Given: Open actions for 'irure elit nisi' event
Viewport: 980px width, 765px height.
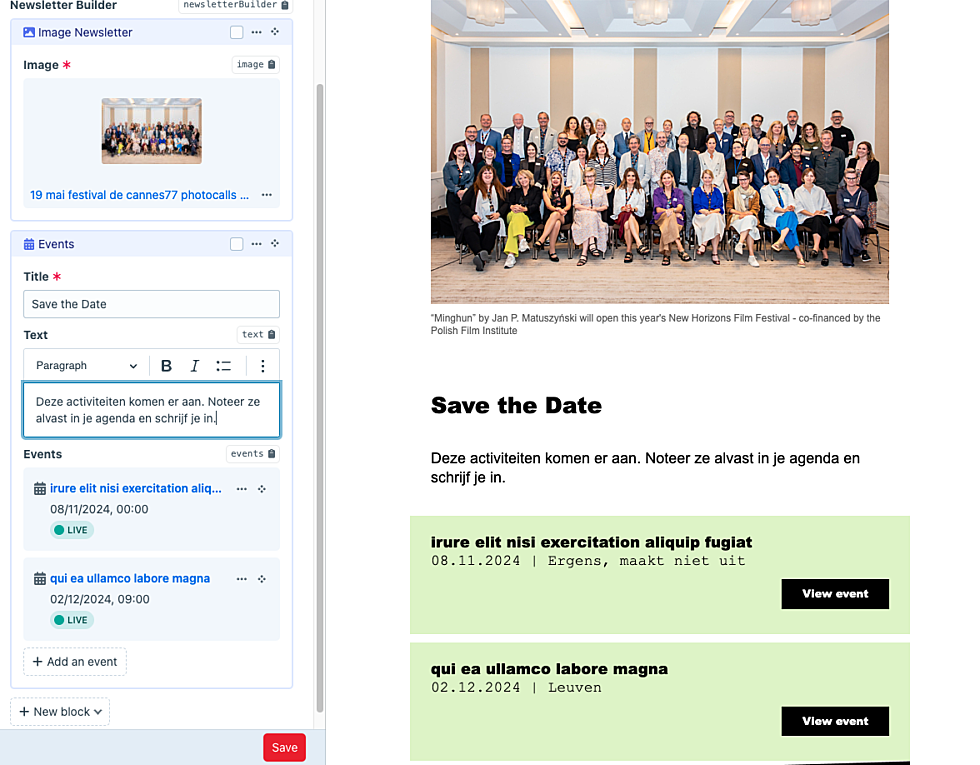Looking at the screenshot, I should point(242,489).
